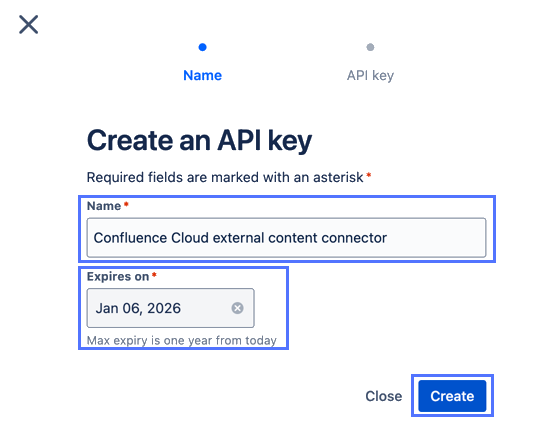This screenshot has width=534, height=430.
Task: Click the 'Create an API key' heading
Action: (199, 140)
